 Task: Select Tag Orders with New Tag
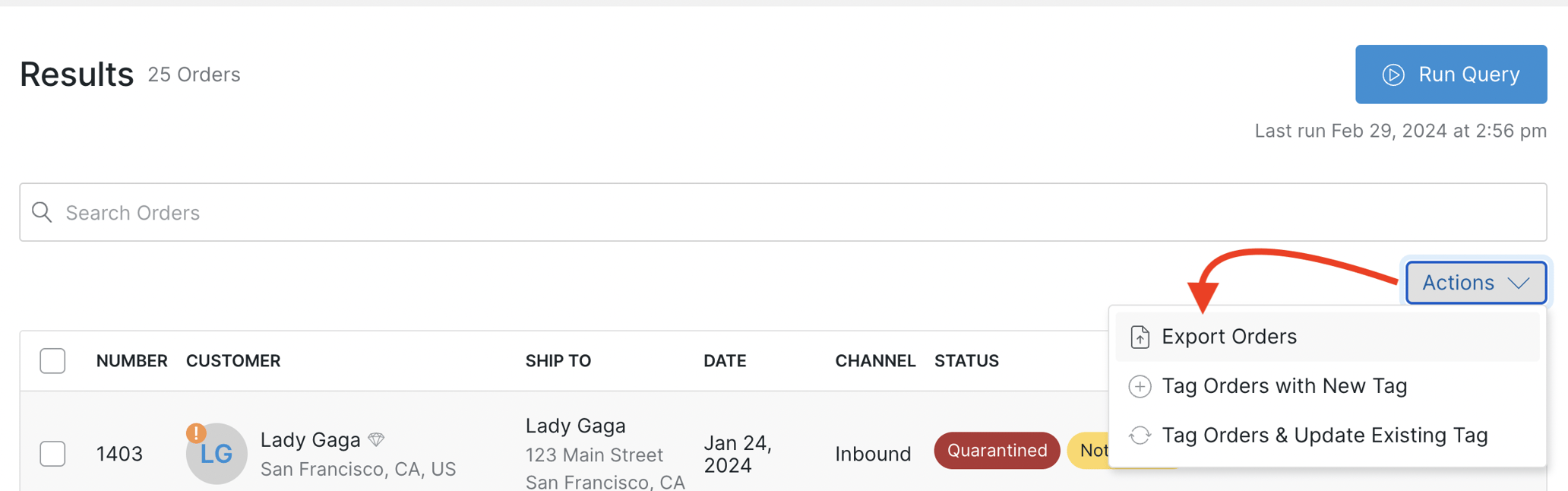[x=1284, y=386]
